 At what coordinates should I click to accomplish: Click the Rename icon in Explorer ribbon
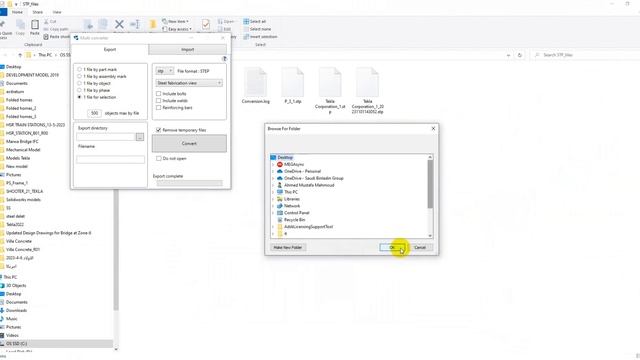pos(135,24)
